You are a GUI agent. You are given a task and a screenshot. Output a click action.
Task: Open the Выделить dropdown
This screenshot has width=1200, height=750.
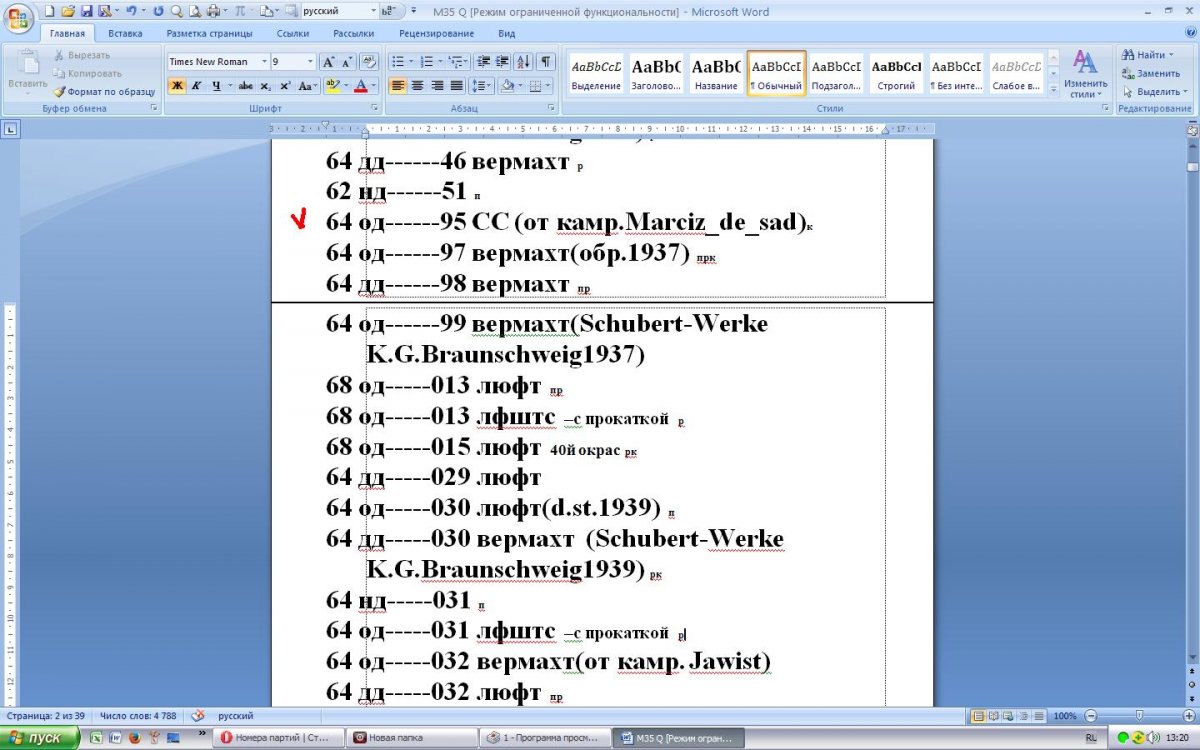click(1155, 91)
